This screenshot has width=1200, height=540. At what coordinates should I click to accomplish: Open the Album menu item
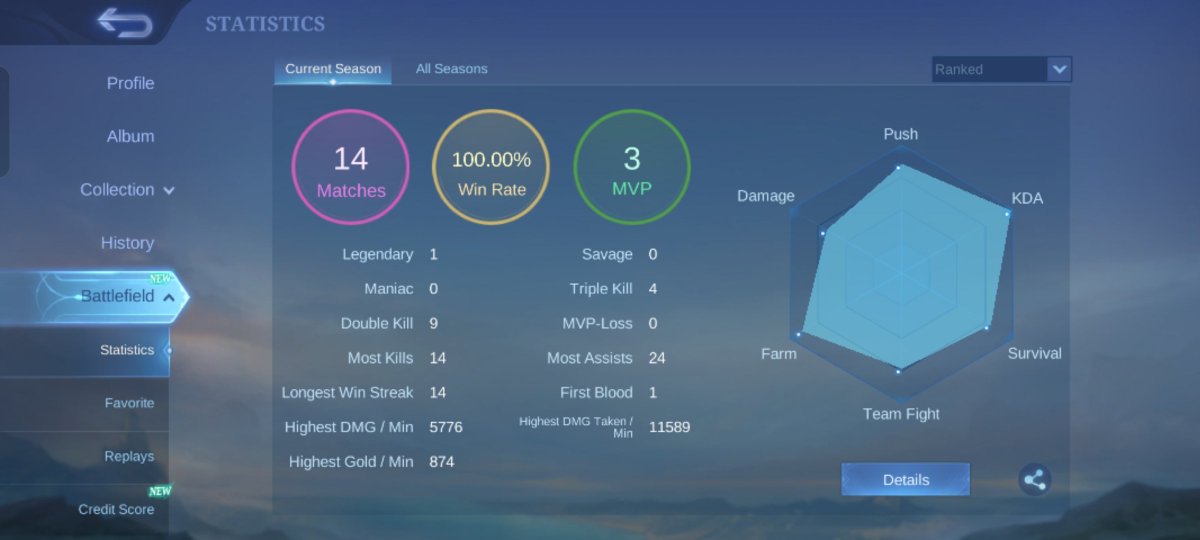click(131, 136)
